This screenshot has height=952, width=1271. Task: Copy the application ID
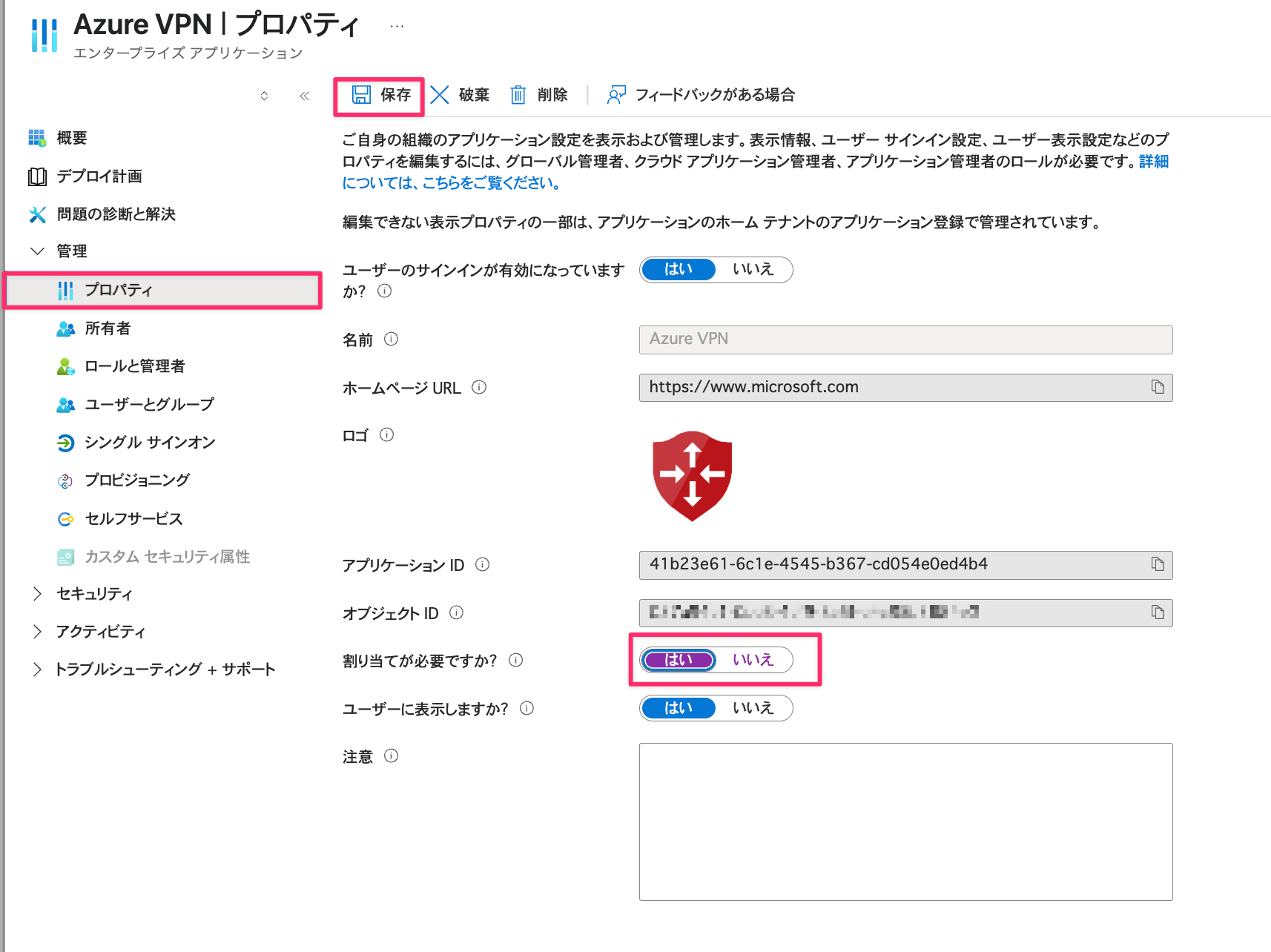[1158, 564]
